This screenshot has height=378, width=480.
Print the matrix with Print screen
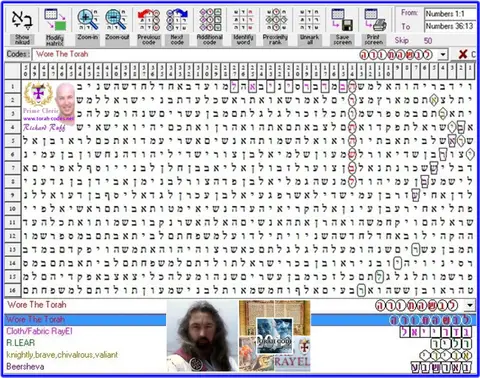coord(374,26)
